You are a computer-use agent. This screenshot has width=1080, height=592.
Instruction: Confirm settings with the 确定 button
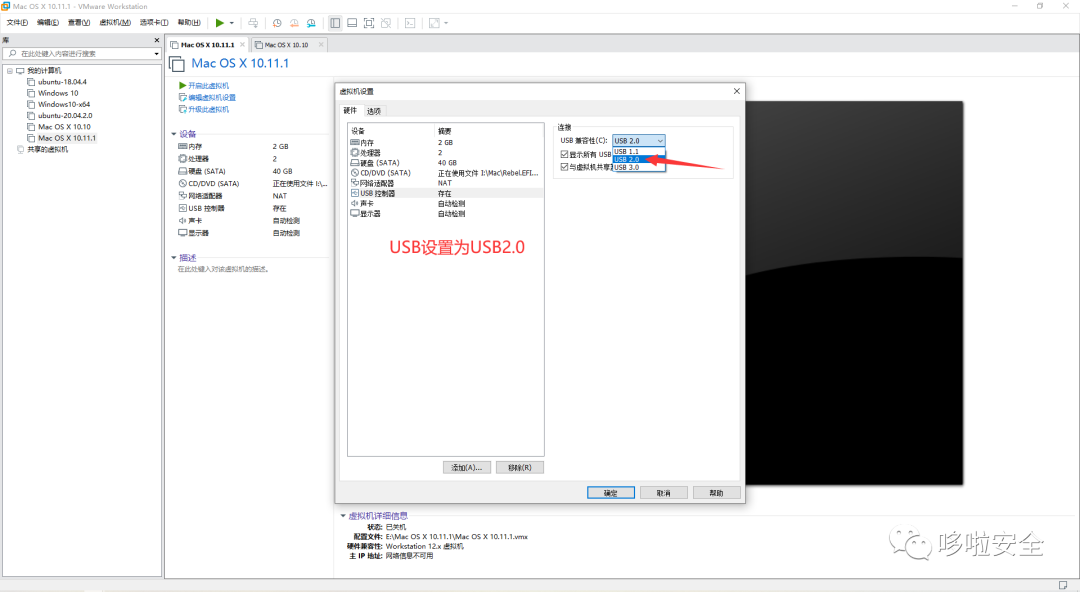611,493
